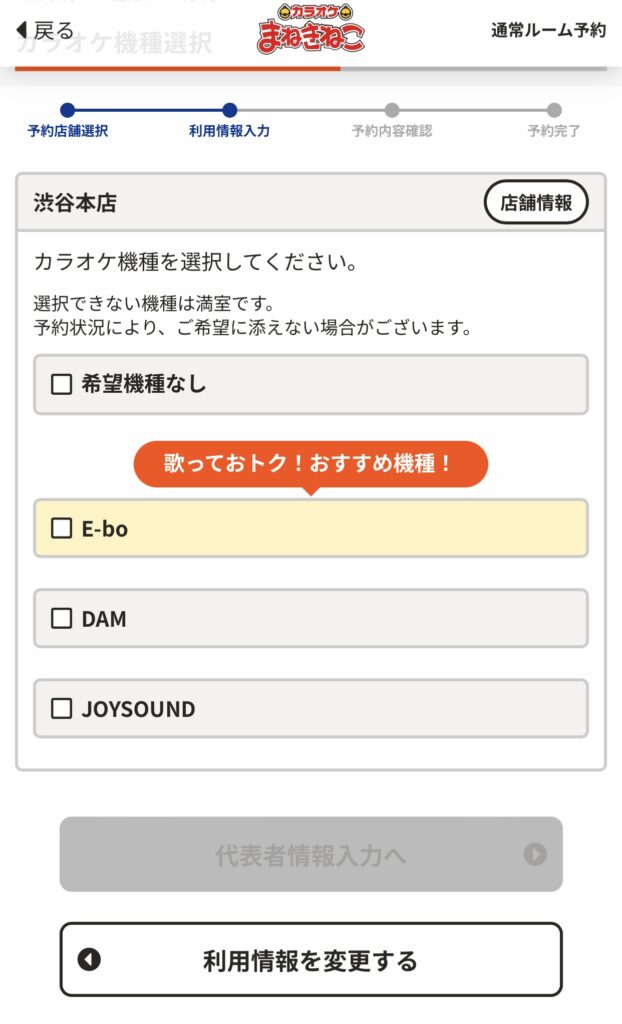Click the 利用情報入力 step label

pyautogui.click(x=229, y=131)
